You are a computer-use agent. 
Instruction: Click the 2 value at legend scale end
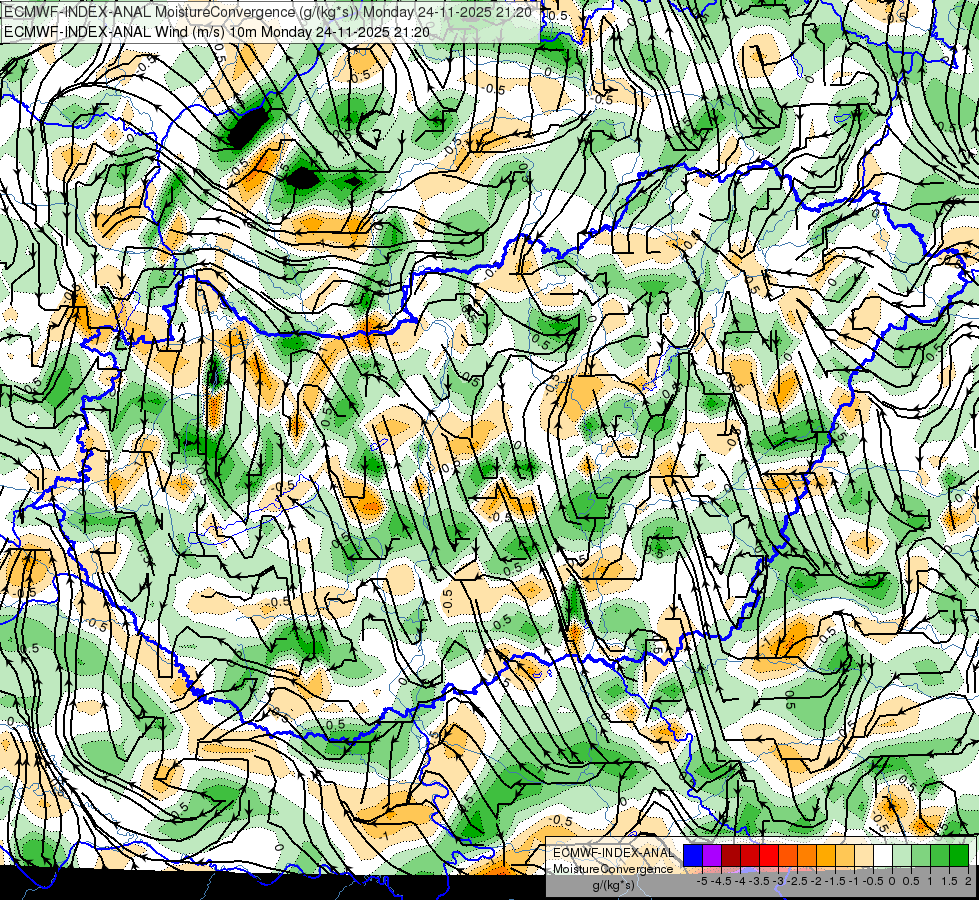coord(968,881)
